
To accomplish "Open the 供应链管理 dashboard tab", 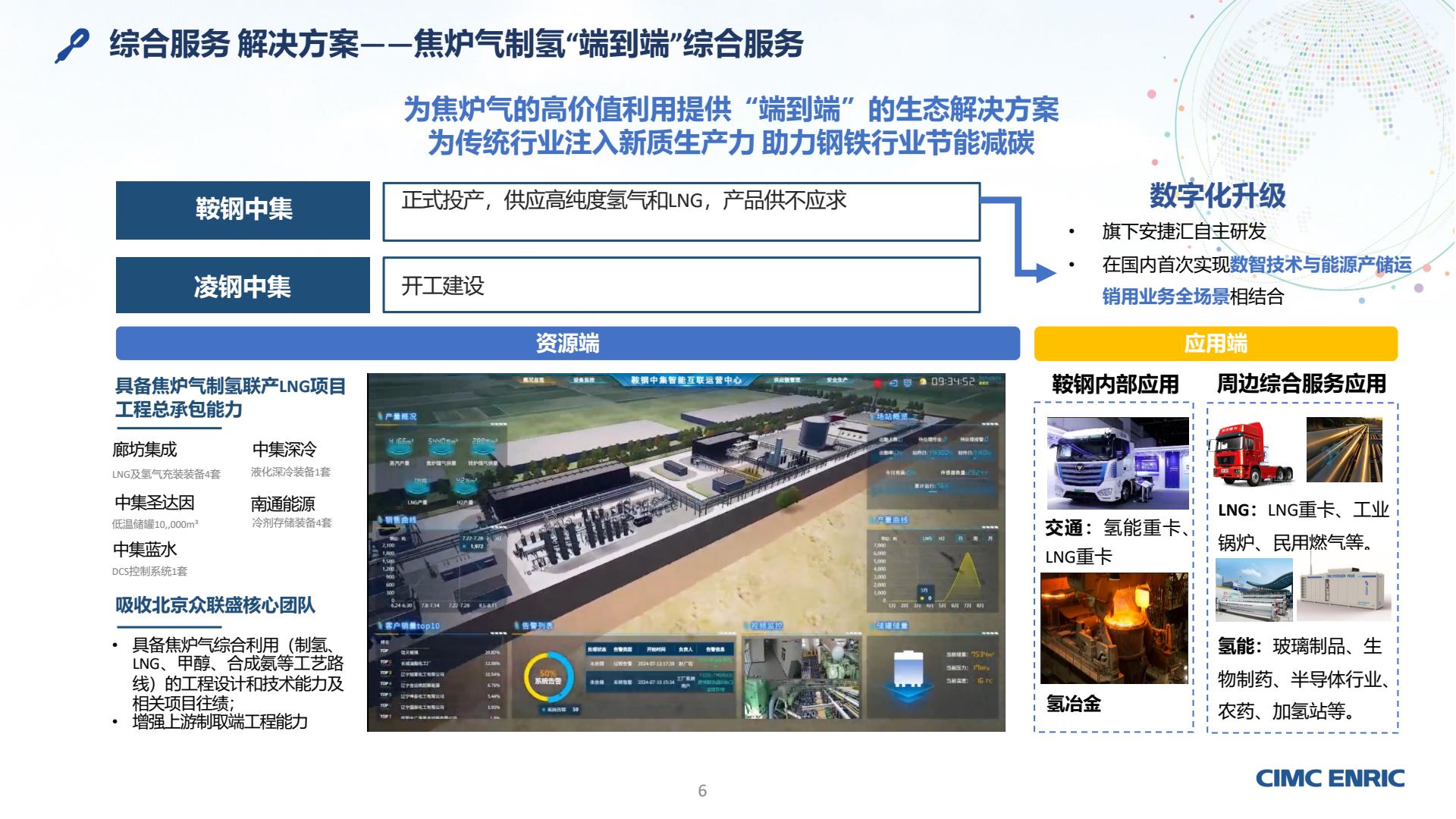I will (787, 380).
